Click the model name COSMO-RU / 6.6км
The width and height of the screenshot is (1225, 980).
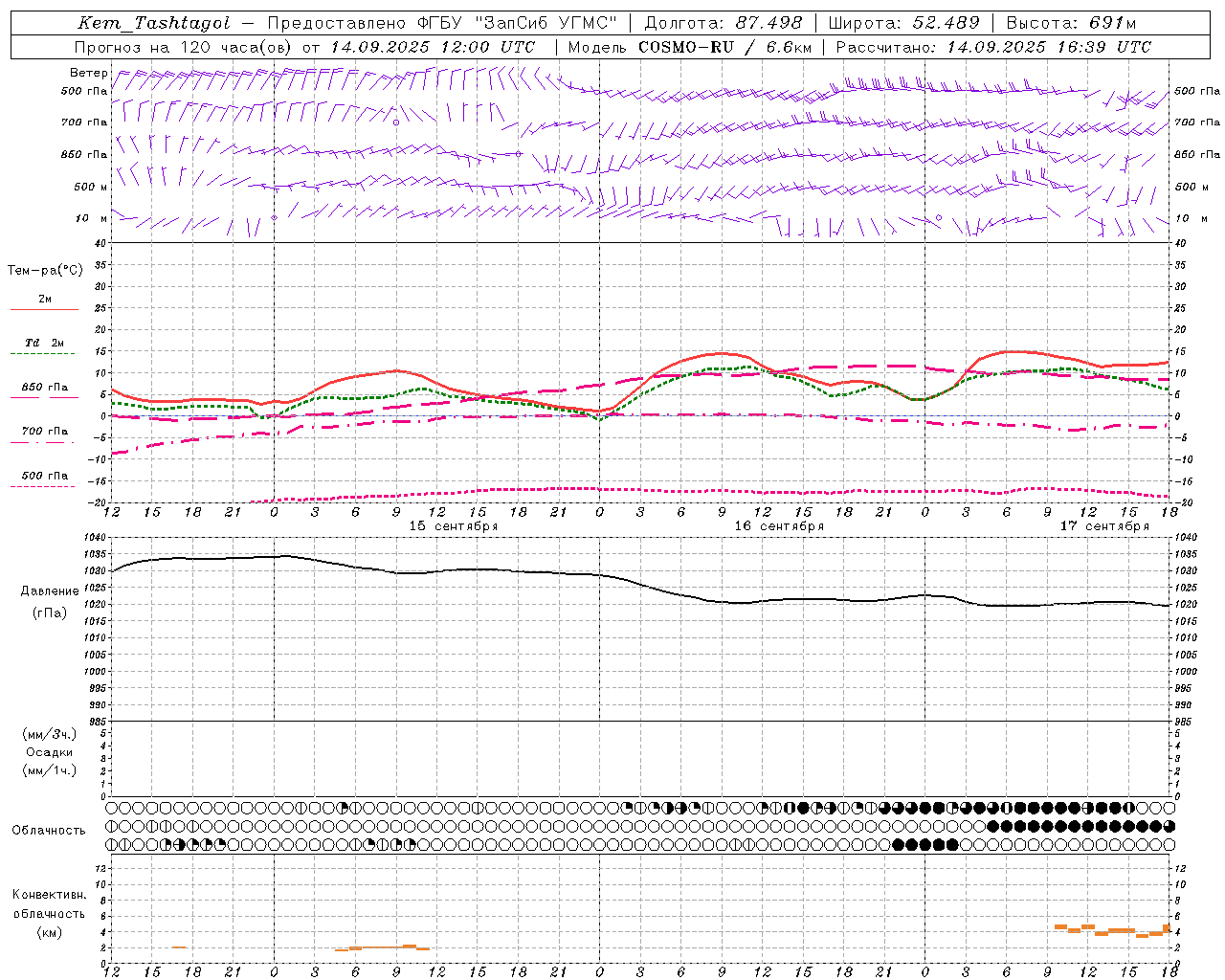point(725,47)
